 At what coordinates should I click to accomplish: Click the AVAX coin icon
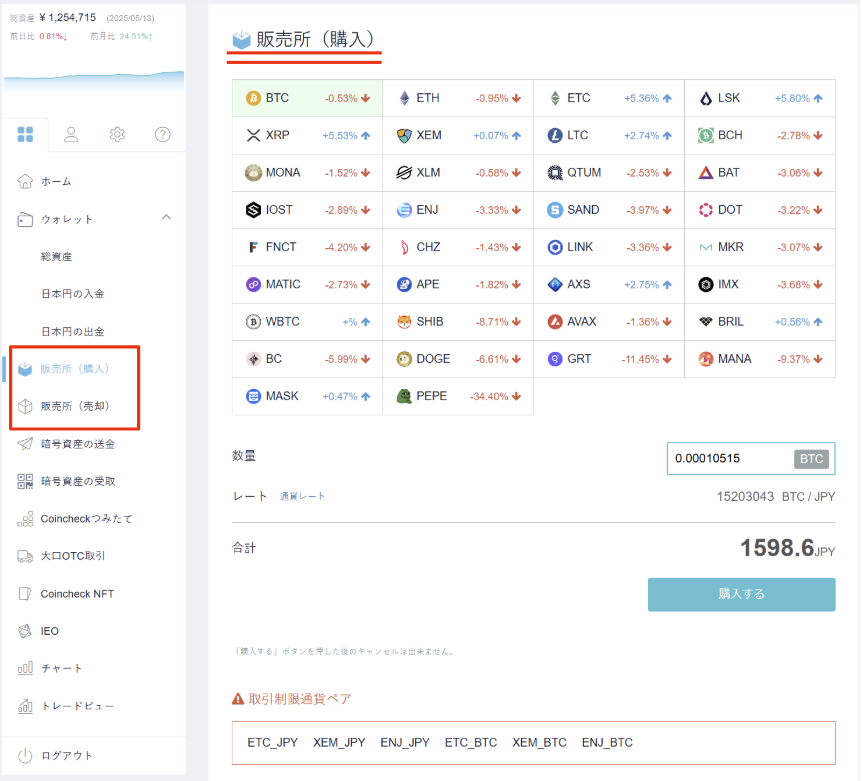[x=555, y=322]
